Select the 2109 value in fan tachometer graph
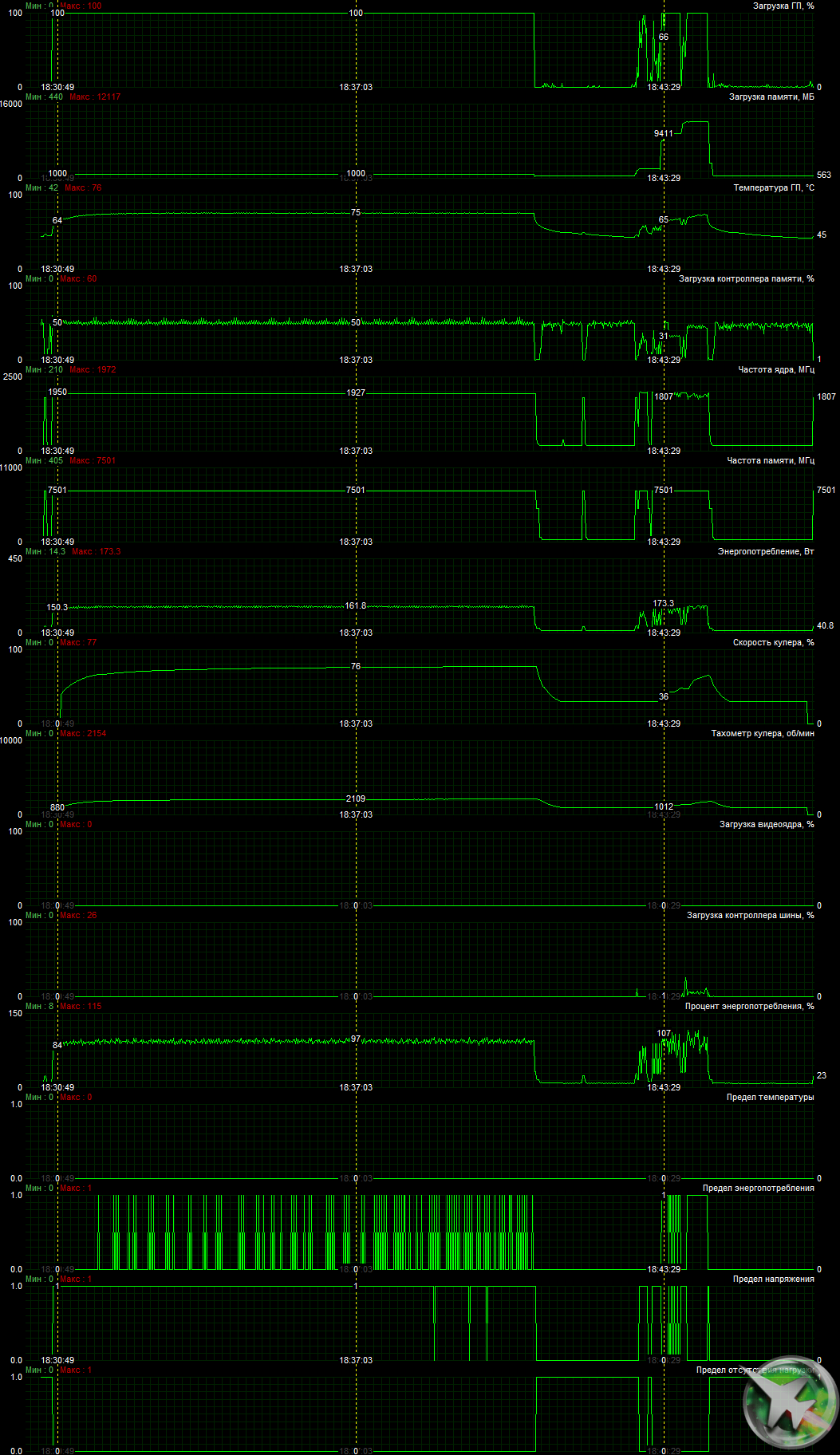 click(x=356, y=798)
